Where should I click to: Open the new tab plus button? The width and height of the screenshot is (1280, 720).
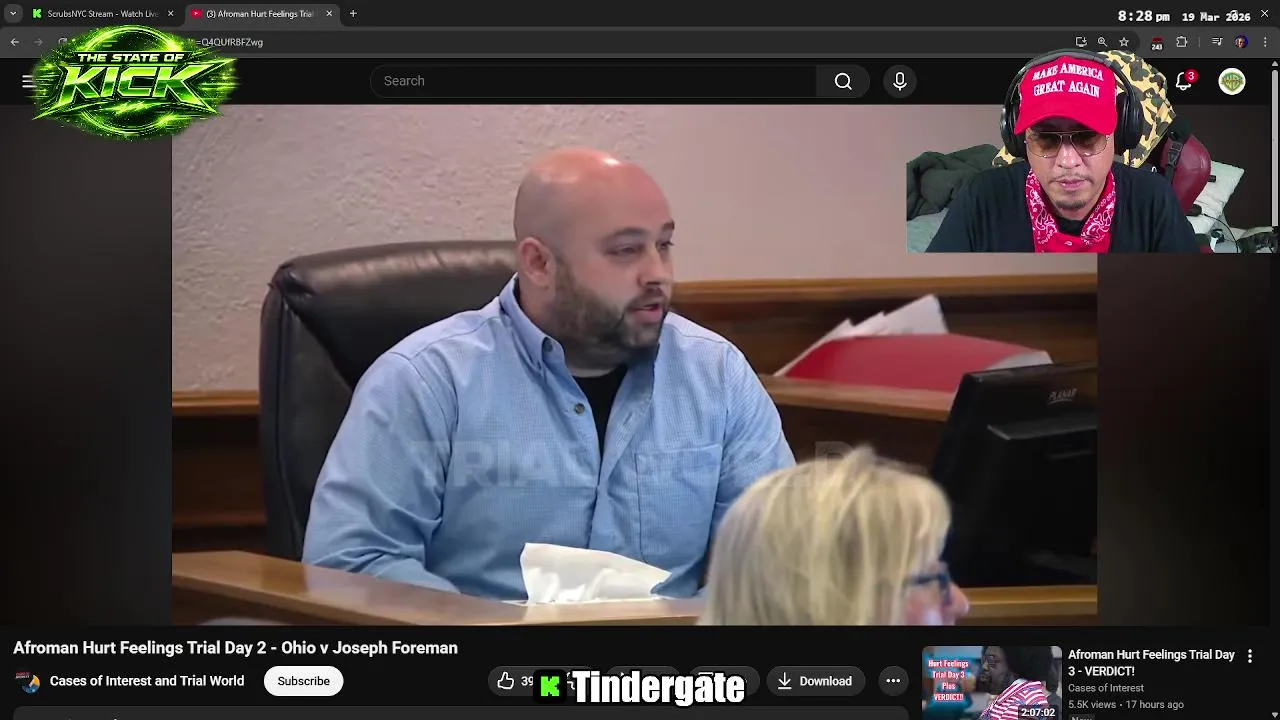pyautogui.click(x=353, y=14)
